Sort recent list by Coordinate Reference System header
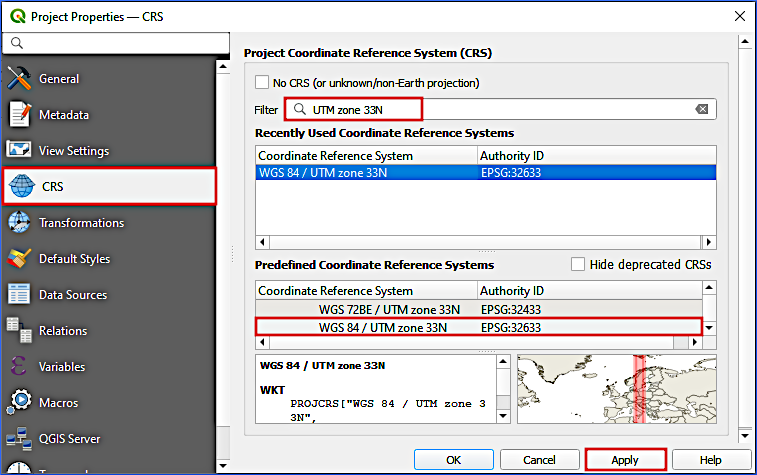 (366, 155)
